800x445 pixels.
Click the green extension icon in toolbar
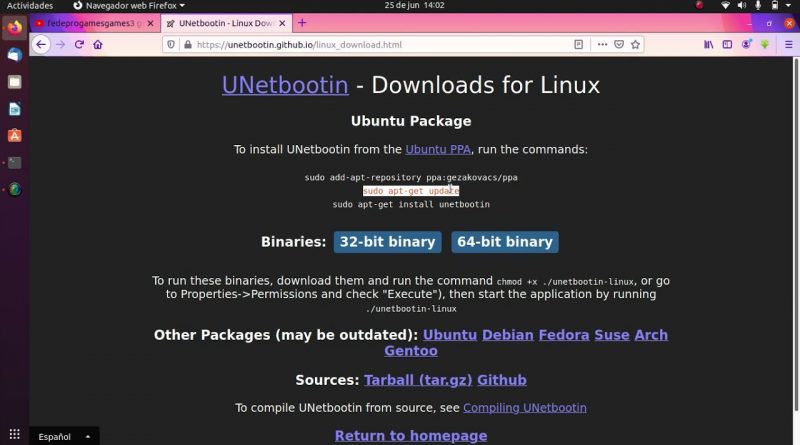765,44
